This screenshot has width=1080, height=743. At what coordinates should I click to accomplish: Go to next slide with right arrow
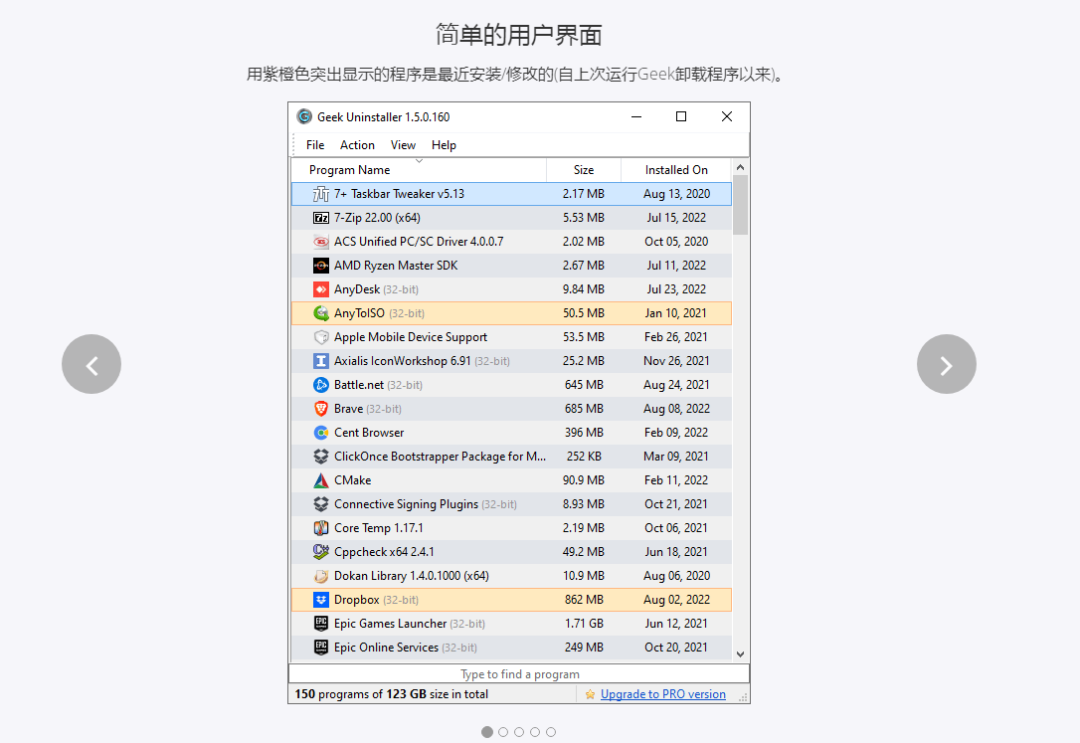[946, 364]
